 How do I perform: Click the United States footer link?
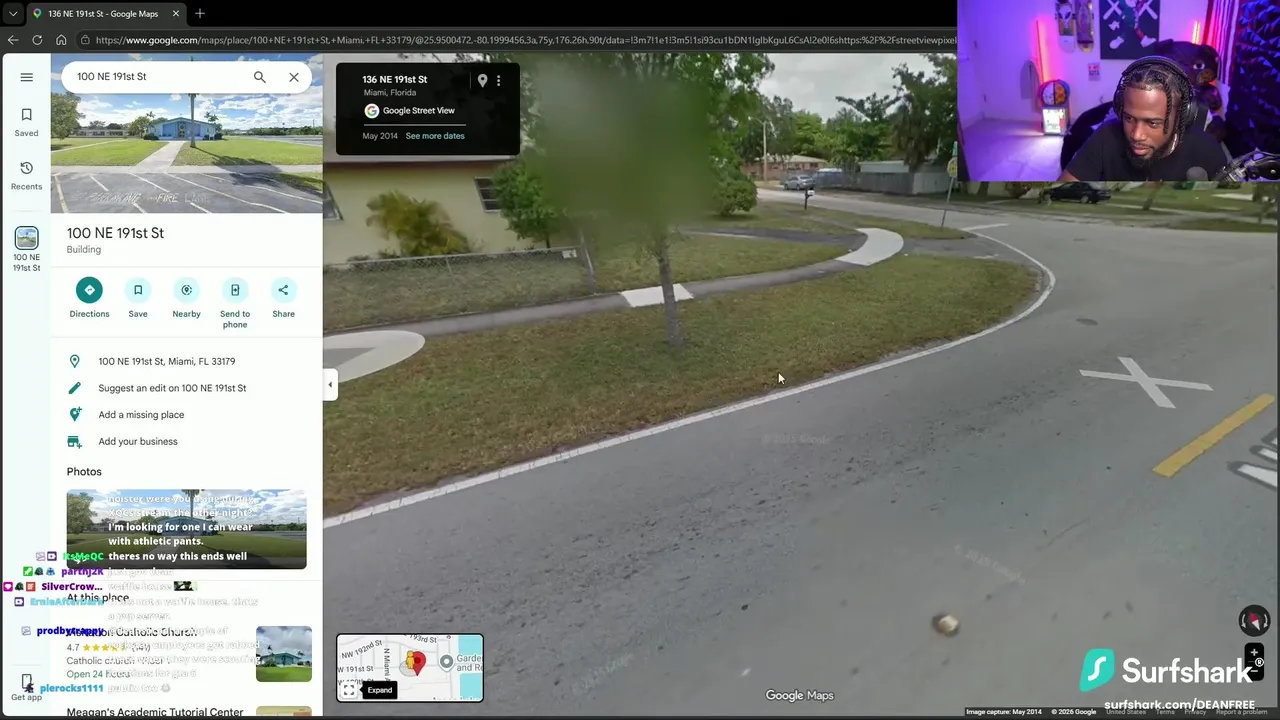tap(1126, 712)
